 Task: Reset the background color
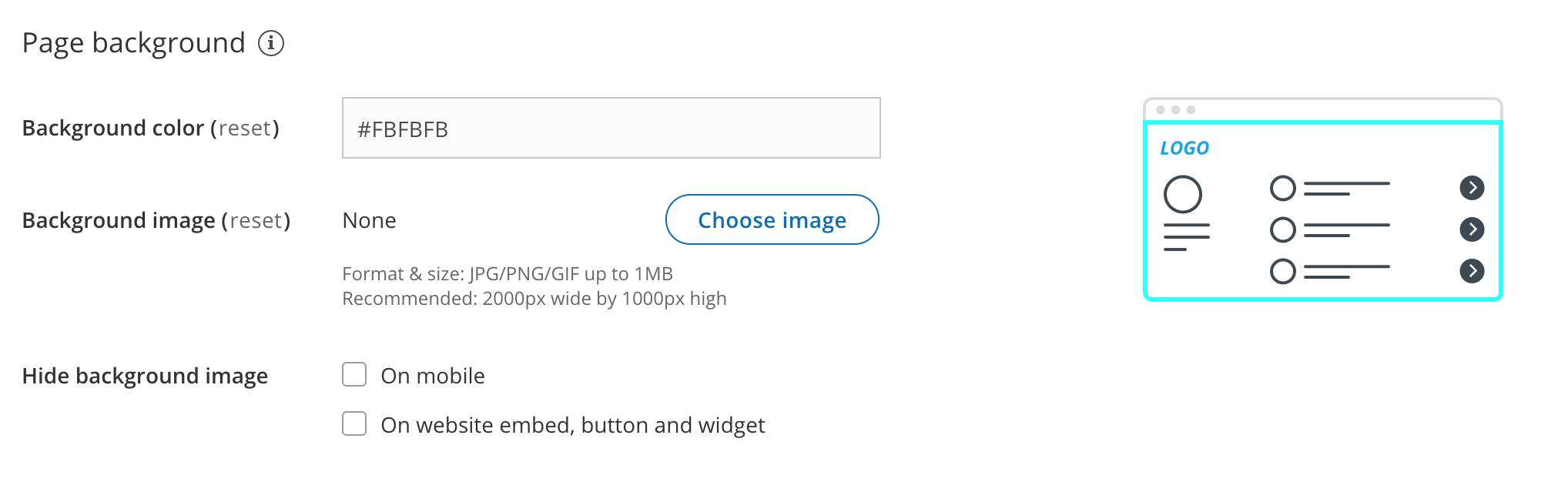click(x=245, y=128)
